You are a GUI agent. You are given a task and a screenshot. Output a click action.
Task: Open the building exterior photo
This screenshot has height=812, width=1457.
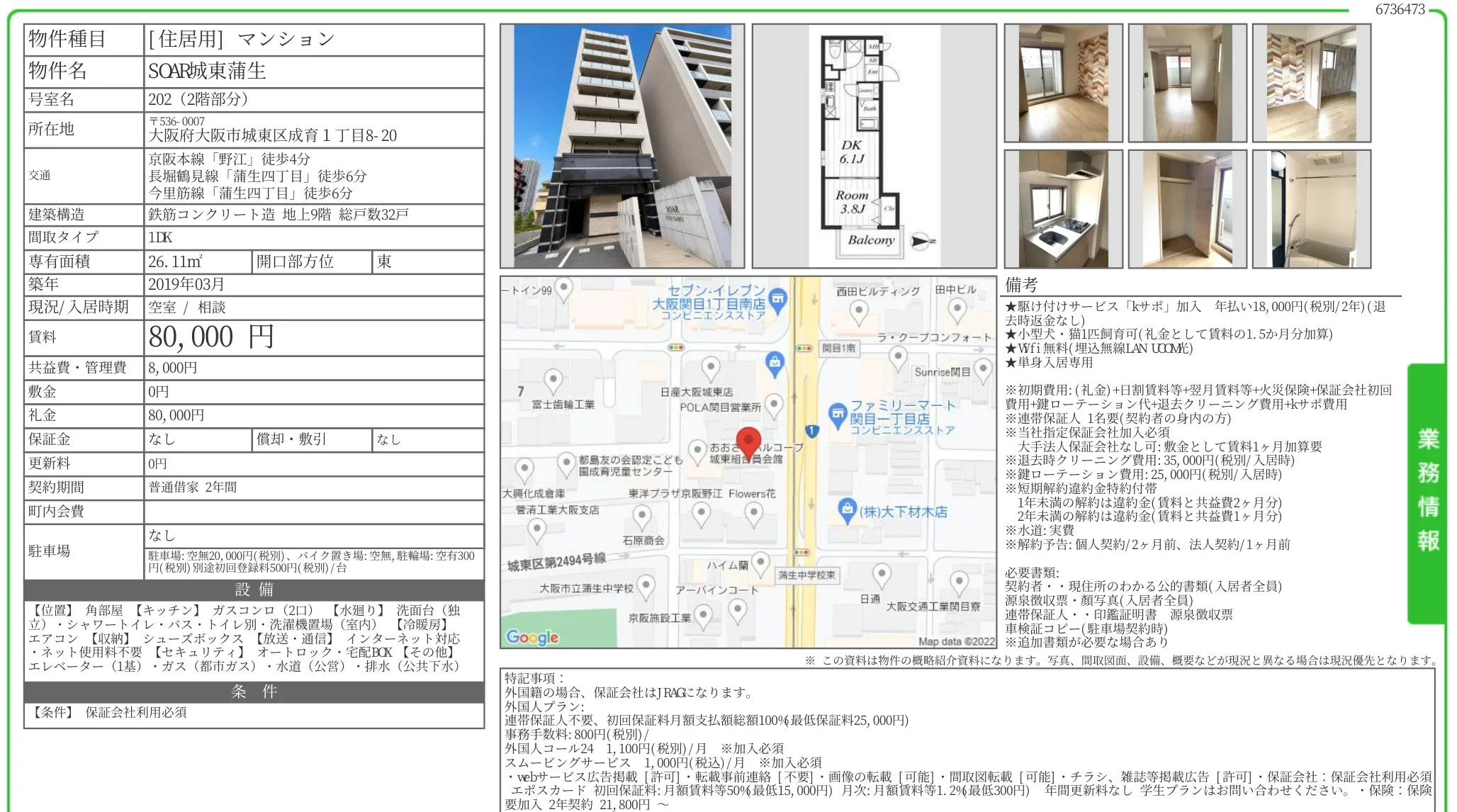[x=622, y=146]
